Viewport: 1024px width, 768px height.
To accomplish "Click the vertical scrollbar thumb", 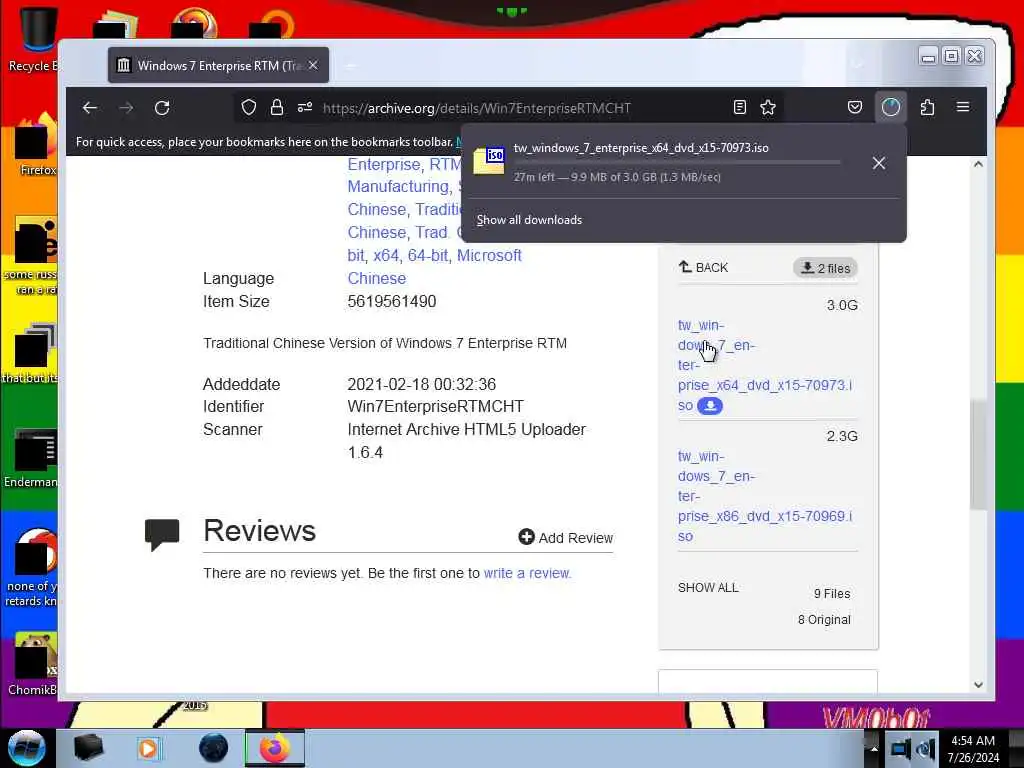I will (x=978, y=454).
